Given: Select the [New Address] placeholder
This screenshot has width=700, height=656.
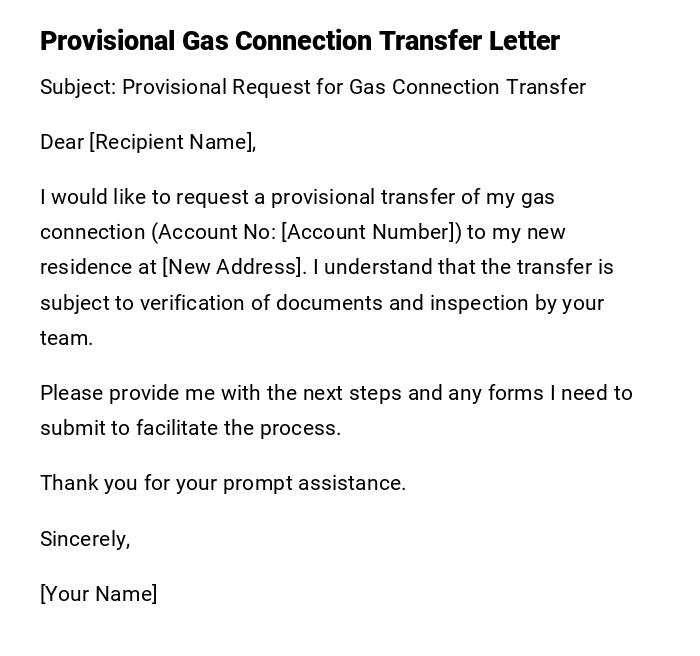Looking at the screenshot, I should pyautogui.click(x=234, y=267).
